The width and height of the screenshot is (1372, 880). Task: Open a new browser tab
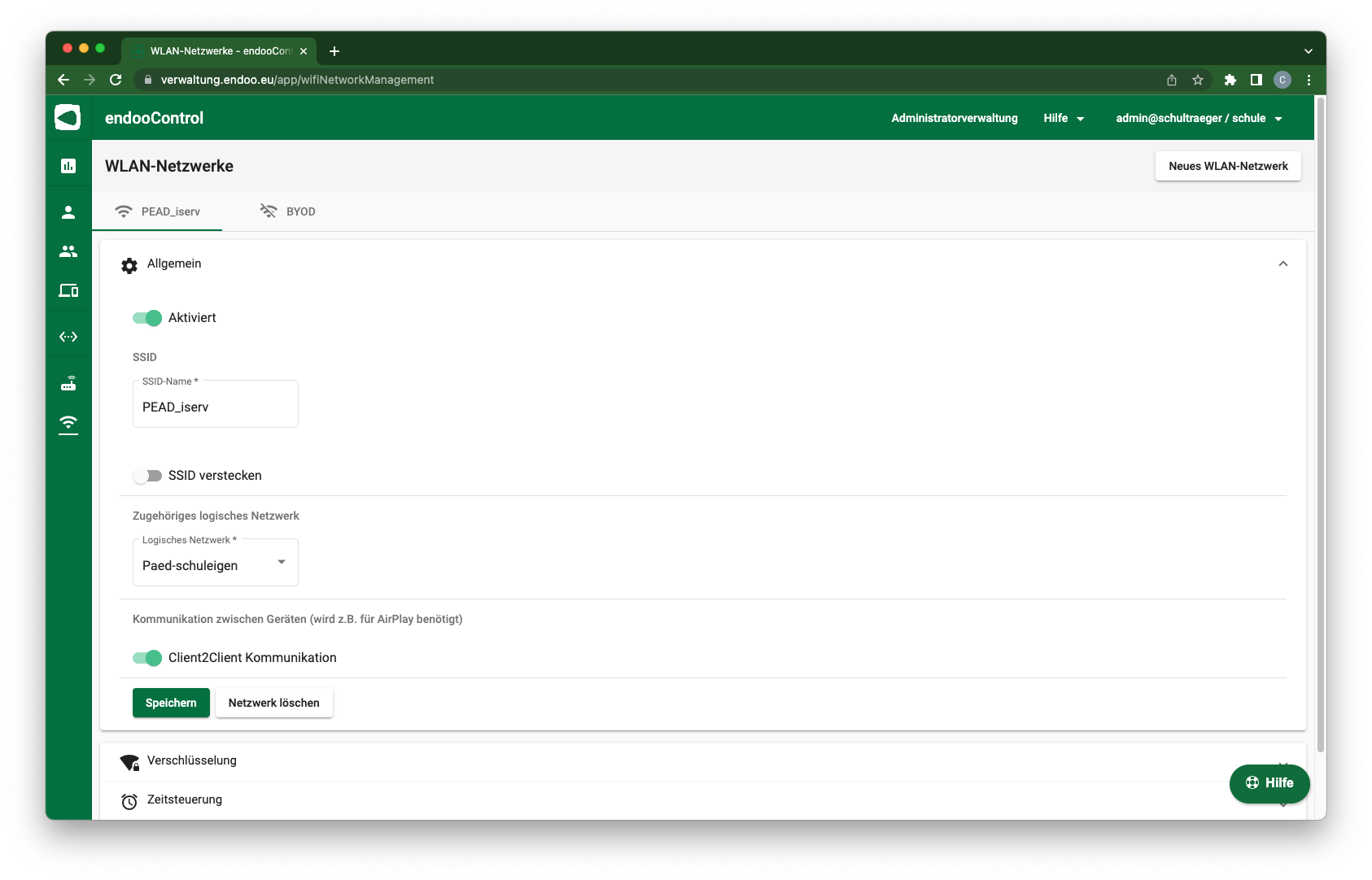[x=334, y=51]
